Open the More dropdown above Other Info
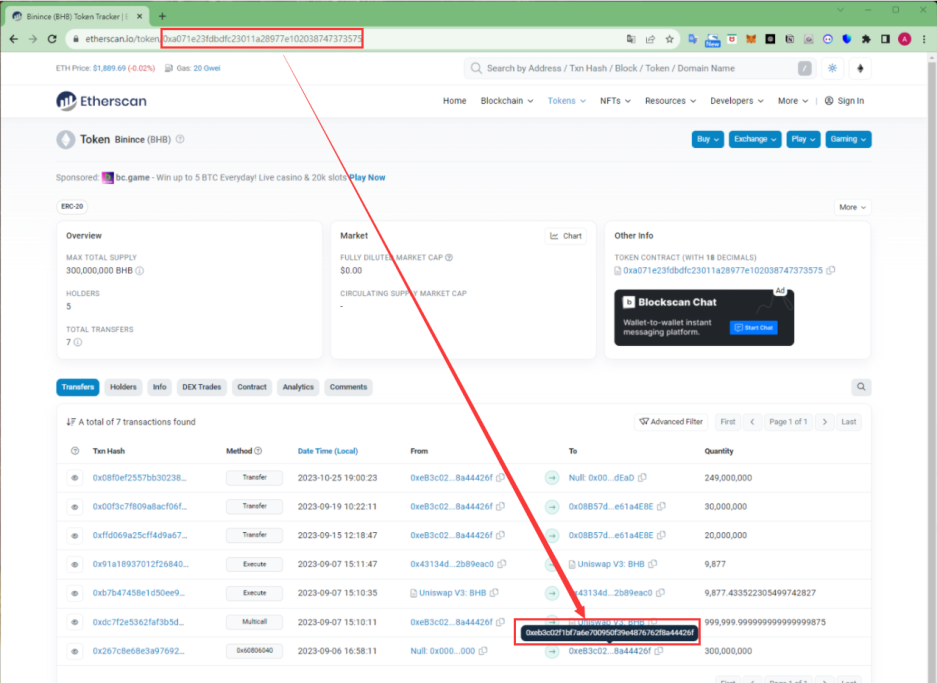This screenshot has width=937, height=683. pyautogui.click(x=852, y=207)
